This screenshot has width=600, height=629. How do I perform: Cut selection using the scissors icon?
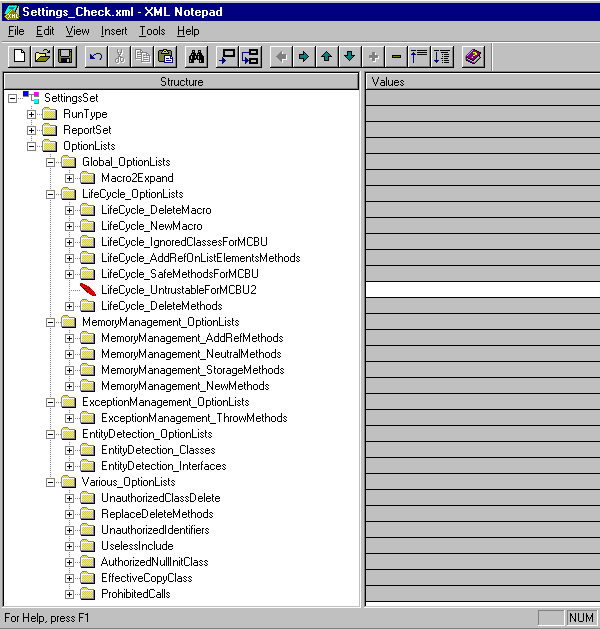click(119, 57)
